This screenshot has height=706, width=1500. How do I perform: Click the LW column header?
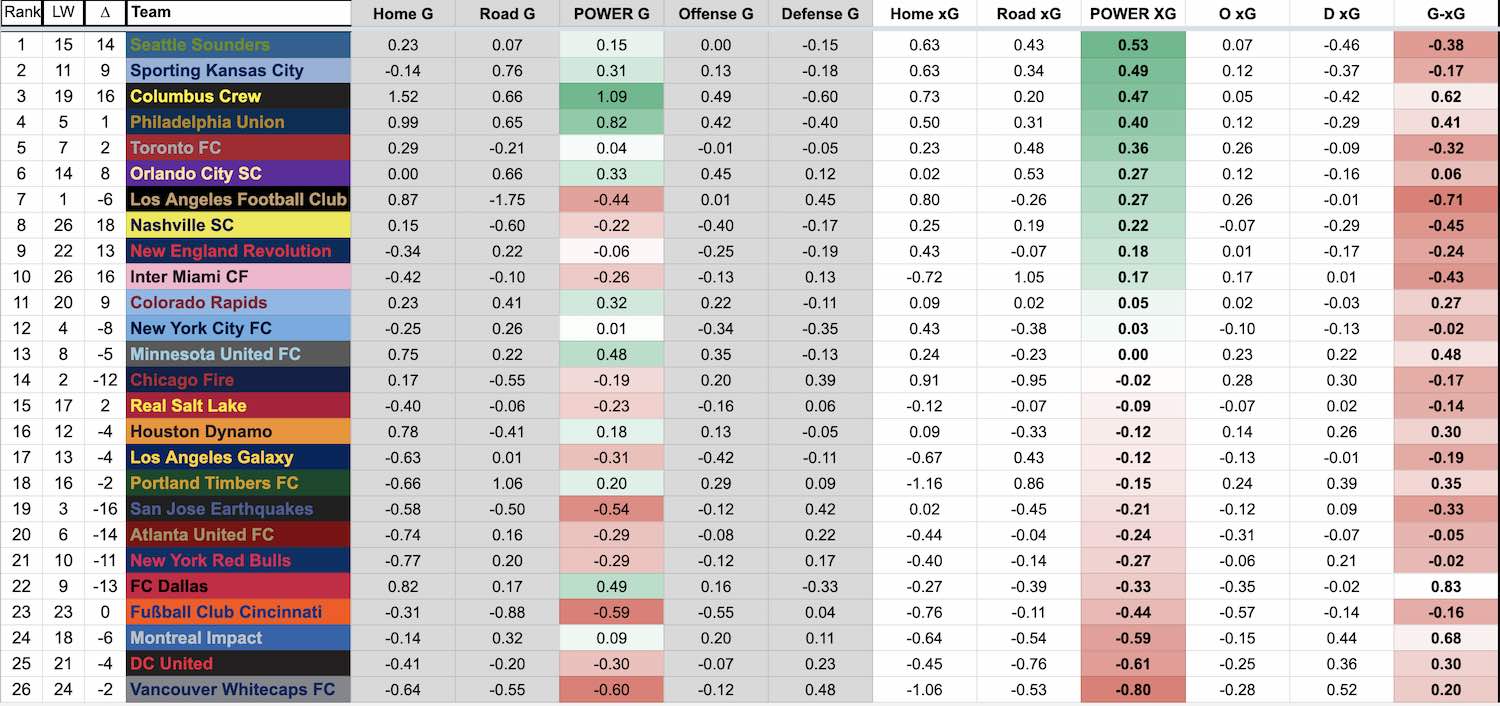(x=63, y=13)
